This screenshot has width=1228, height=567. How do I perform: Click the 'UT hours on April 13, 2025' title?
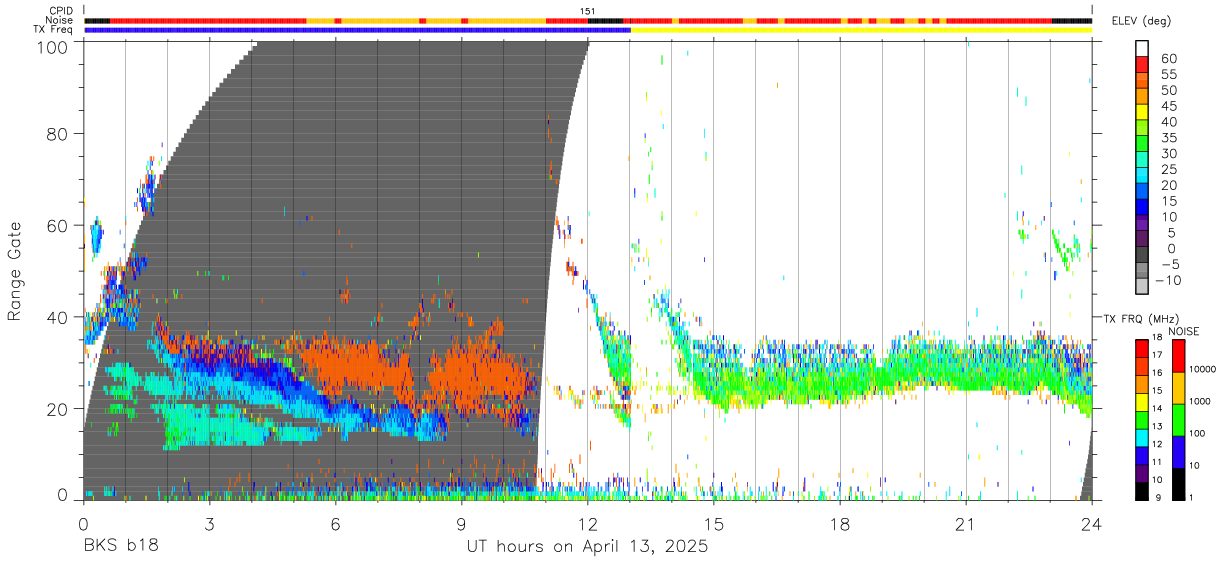587,547
